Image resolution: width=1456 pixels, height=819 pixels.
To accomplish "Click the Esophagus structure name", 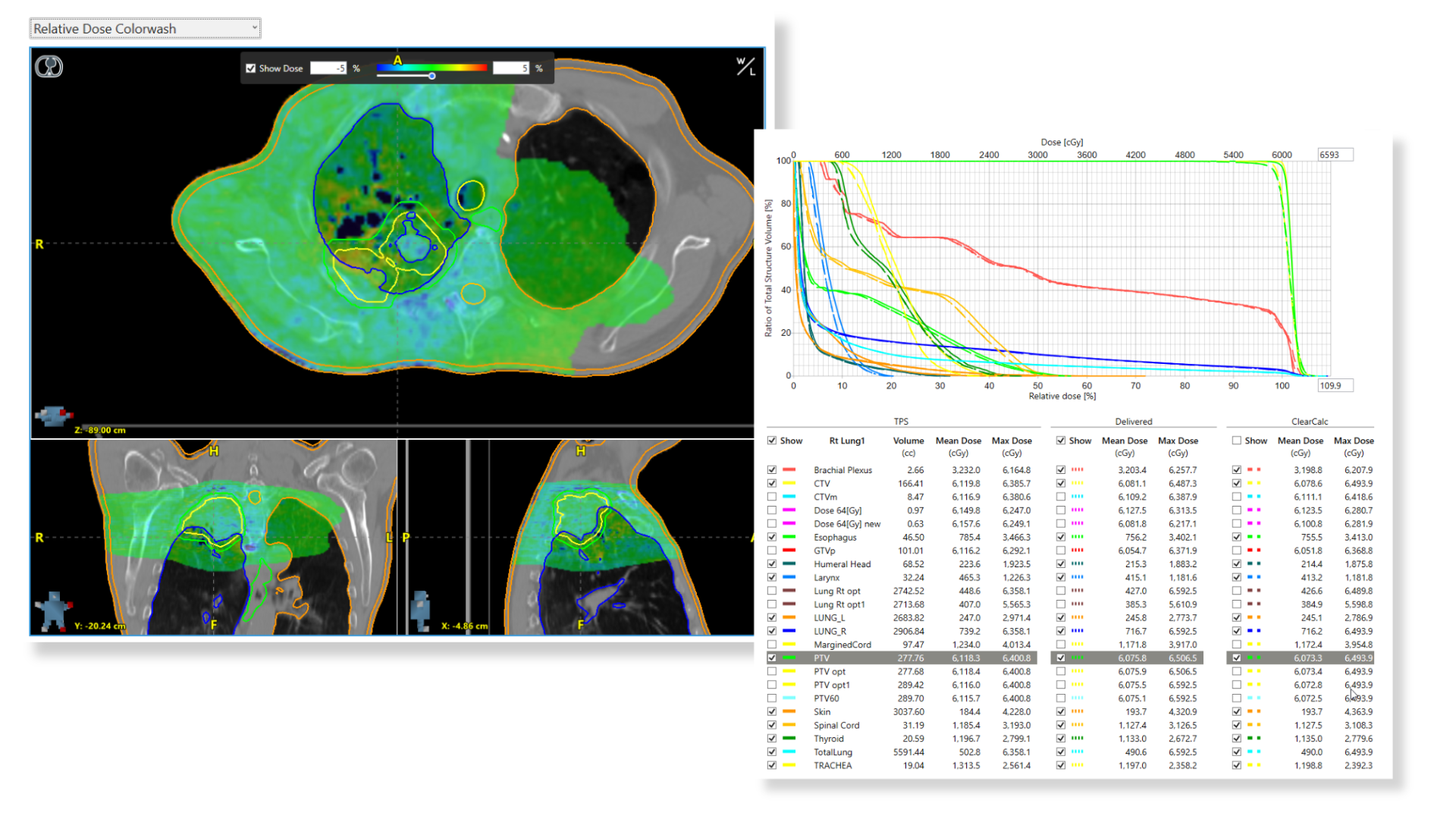I will click(x=835, y=538).
